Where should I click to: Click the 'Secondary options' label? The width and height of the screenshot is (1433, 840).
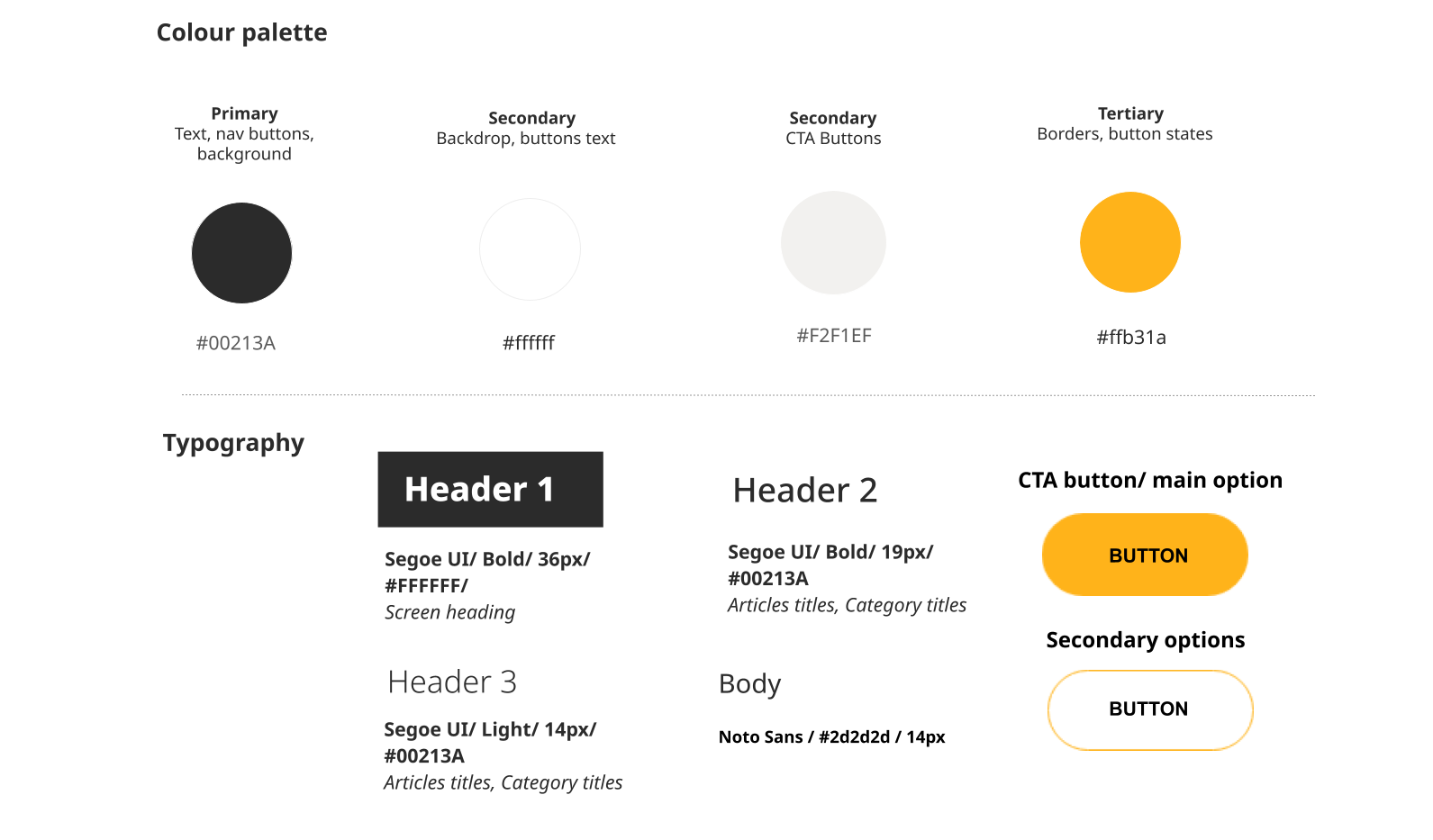1145,640
